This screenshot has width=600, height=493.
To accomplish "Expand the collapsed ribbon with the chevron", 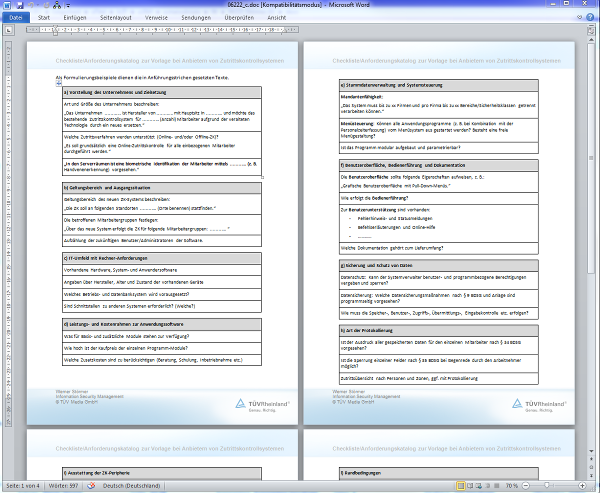I will [579, 17].
